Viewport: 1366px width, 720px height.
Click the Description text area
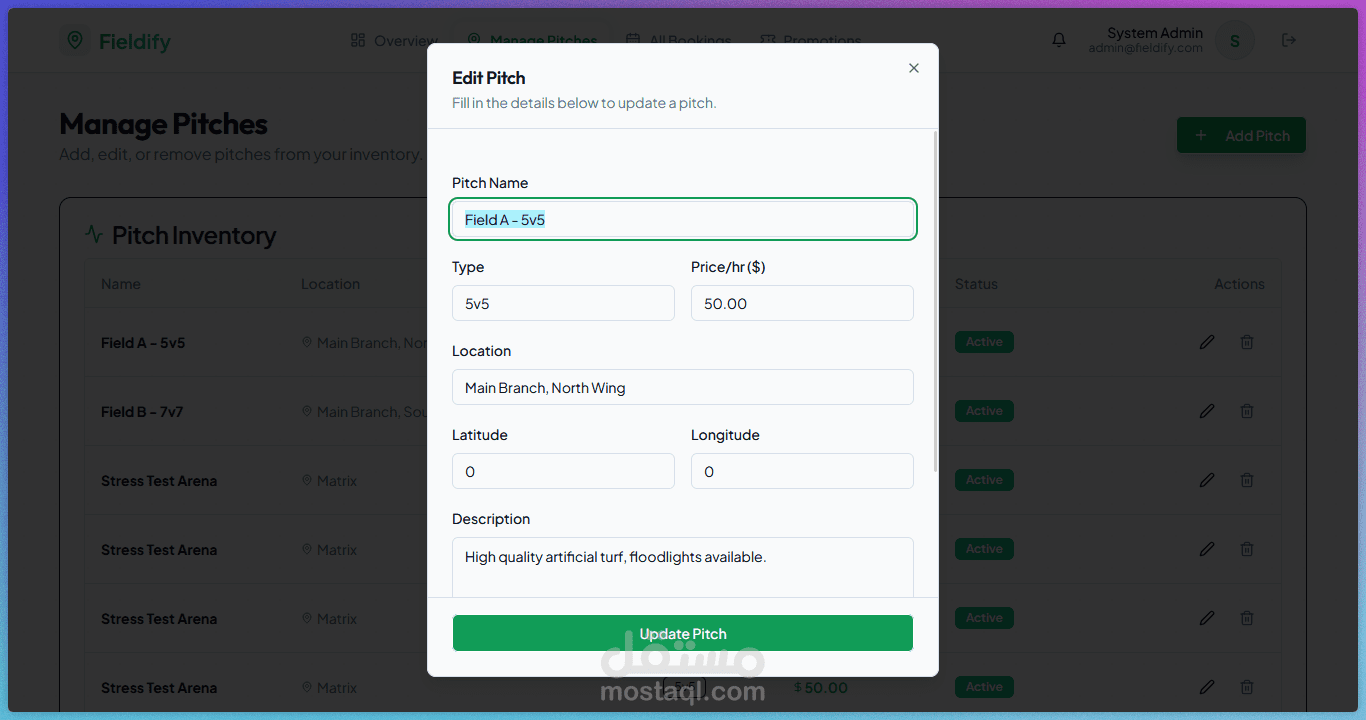click(x=683, y=566)
